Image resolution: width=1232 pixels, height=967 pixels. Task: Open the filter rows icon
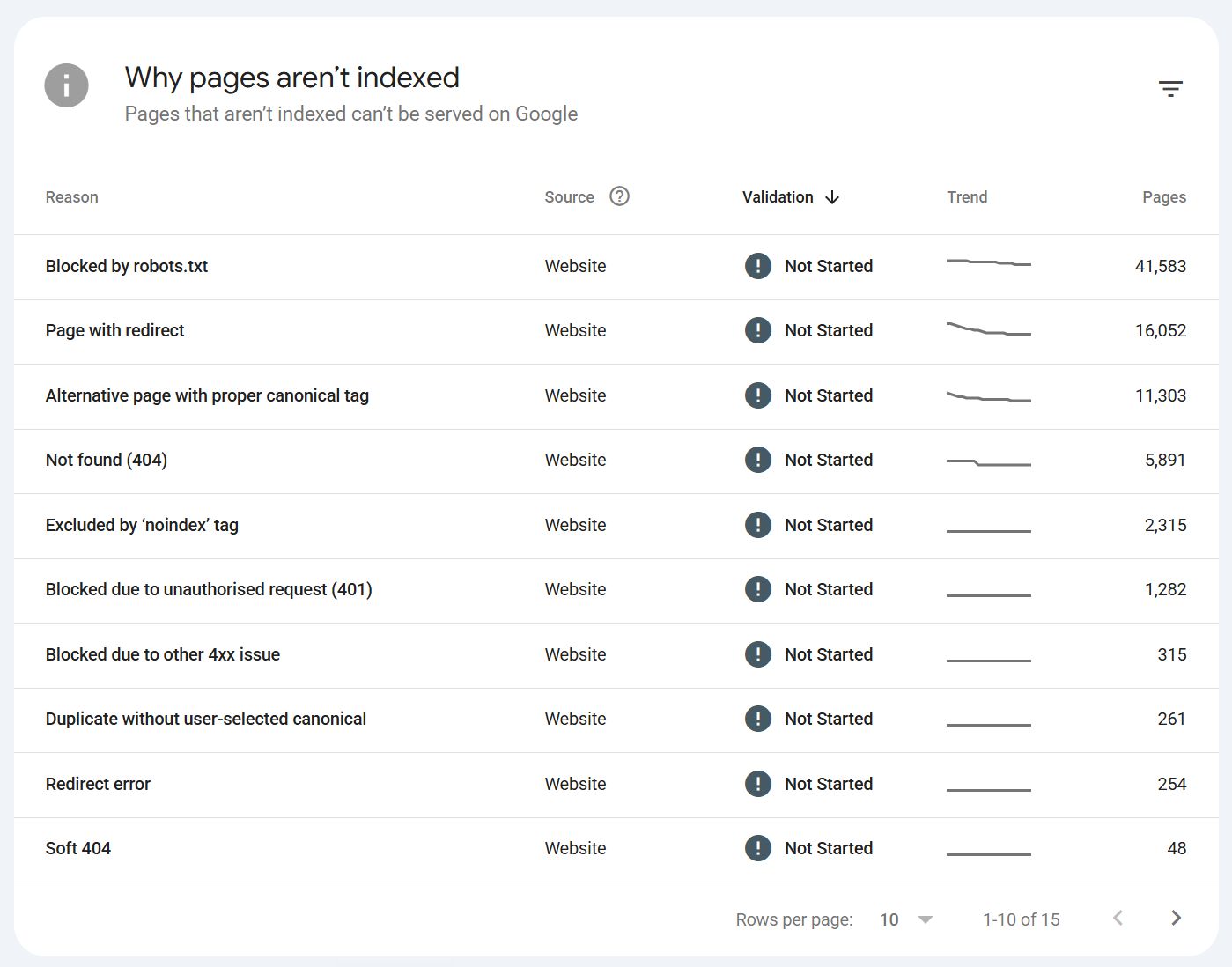[1170, 88]
